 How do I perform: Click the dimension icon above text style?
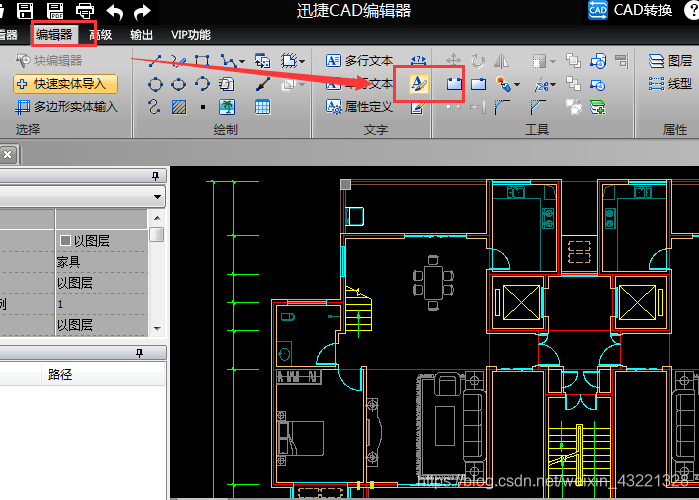[418, 61]
